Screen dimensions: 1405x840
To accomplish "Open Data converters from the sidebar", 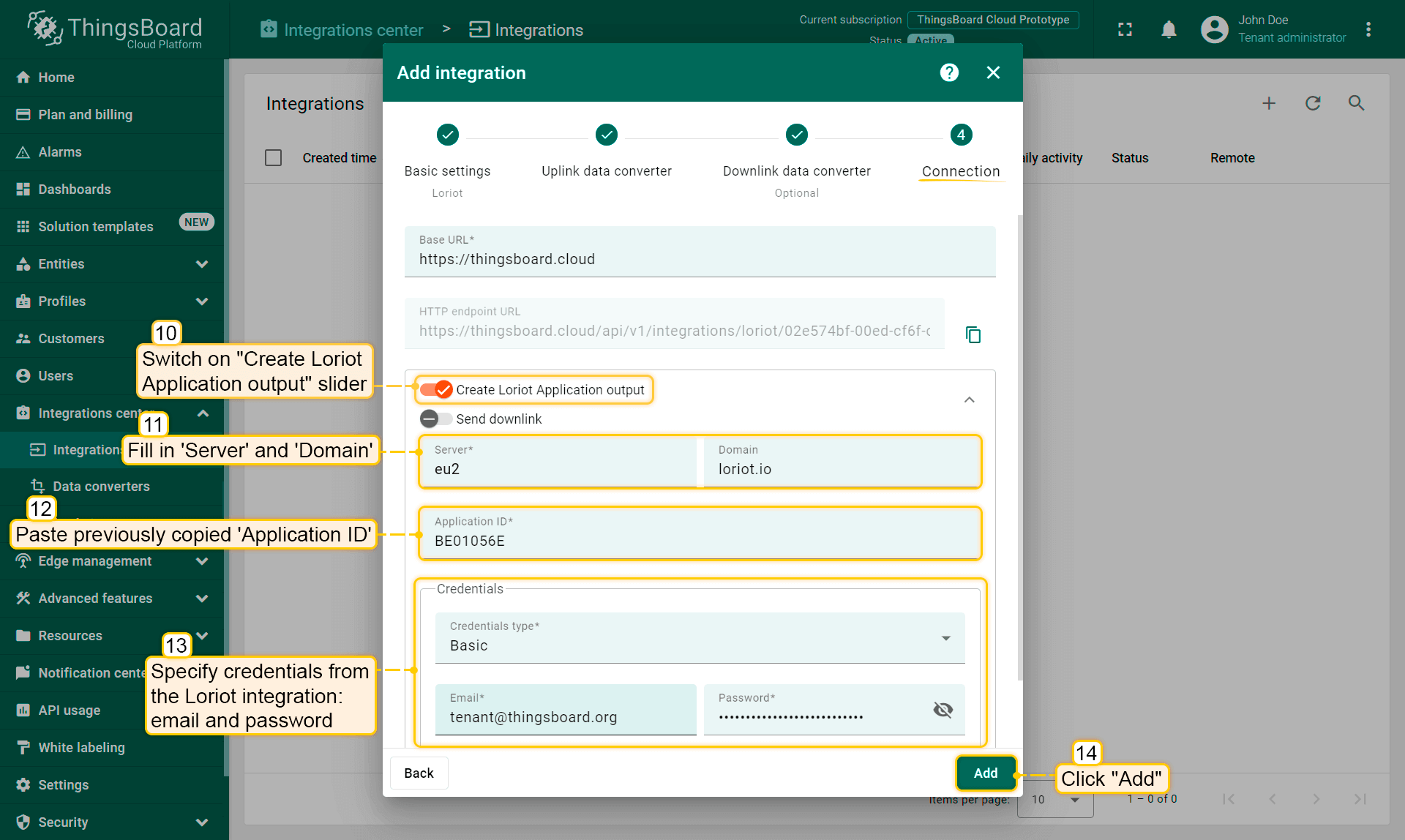I will click(100, 486).
